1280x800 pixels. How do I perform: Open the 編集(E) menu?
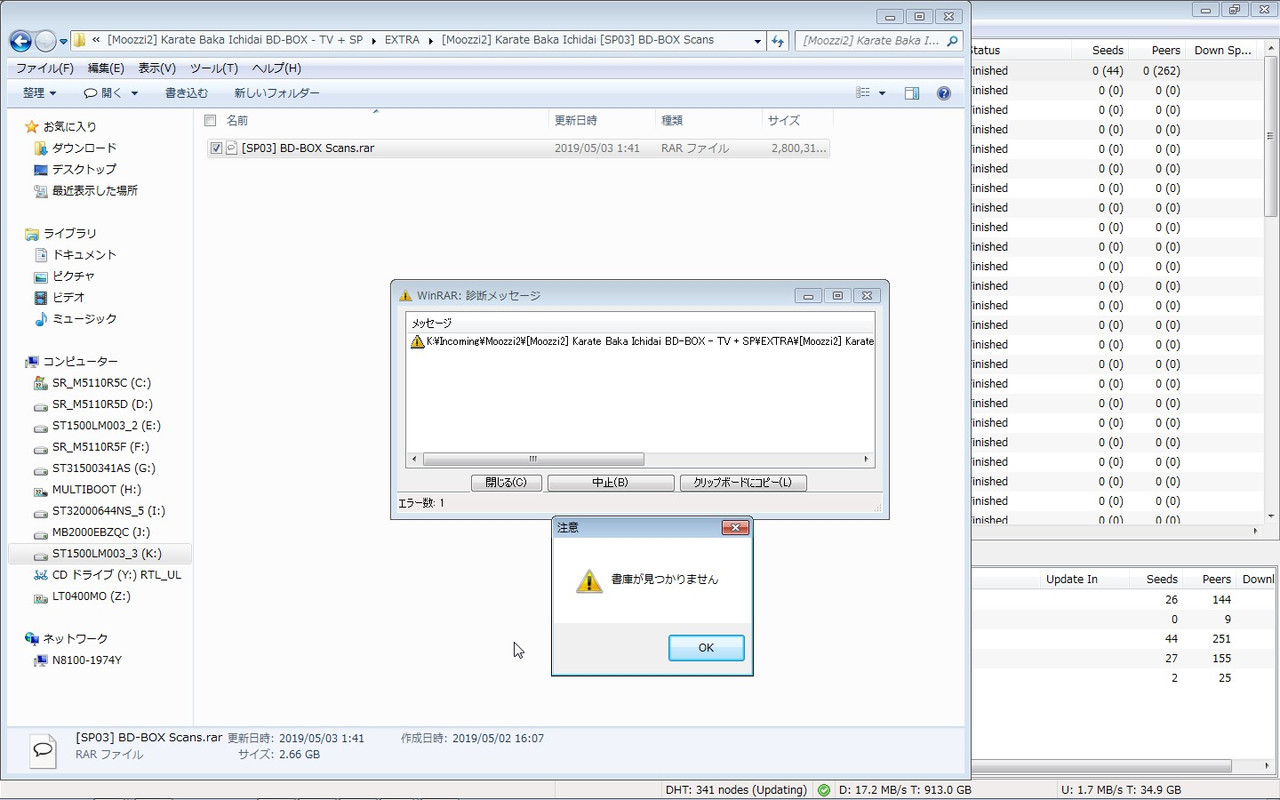point(106,68)
